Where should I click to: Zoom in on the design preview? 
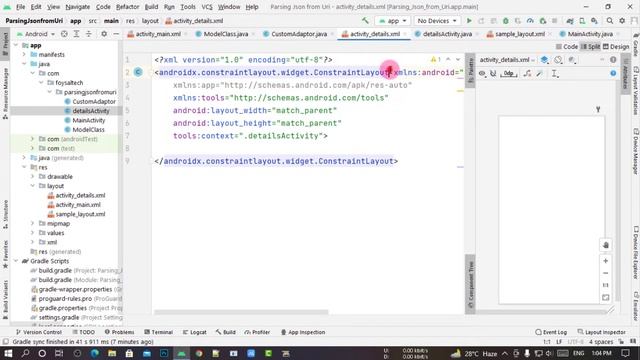pos(606,261)
